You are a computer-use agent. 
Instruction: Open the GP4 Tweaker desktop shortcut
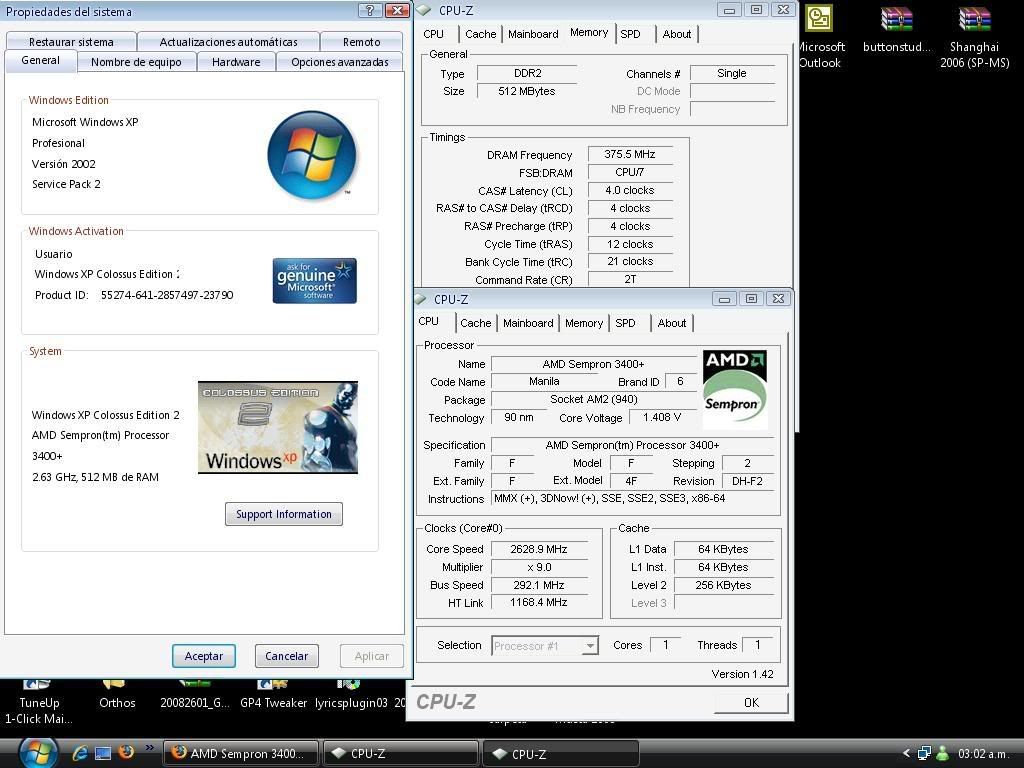pos(274,695)
